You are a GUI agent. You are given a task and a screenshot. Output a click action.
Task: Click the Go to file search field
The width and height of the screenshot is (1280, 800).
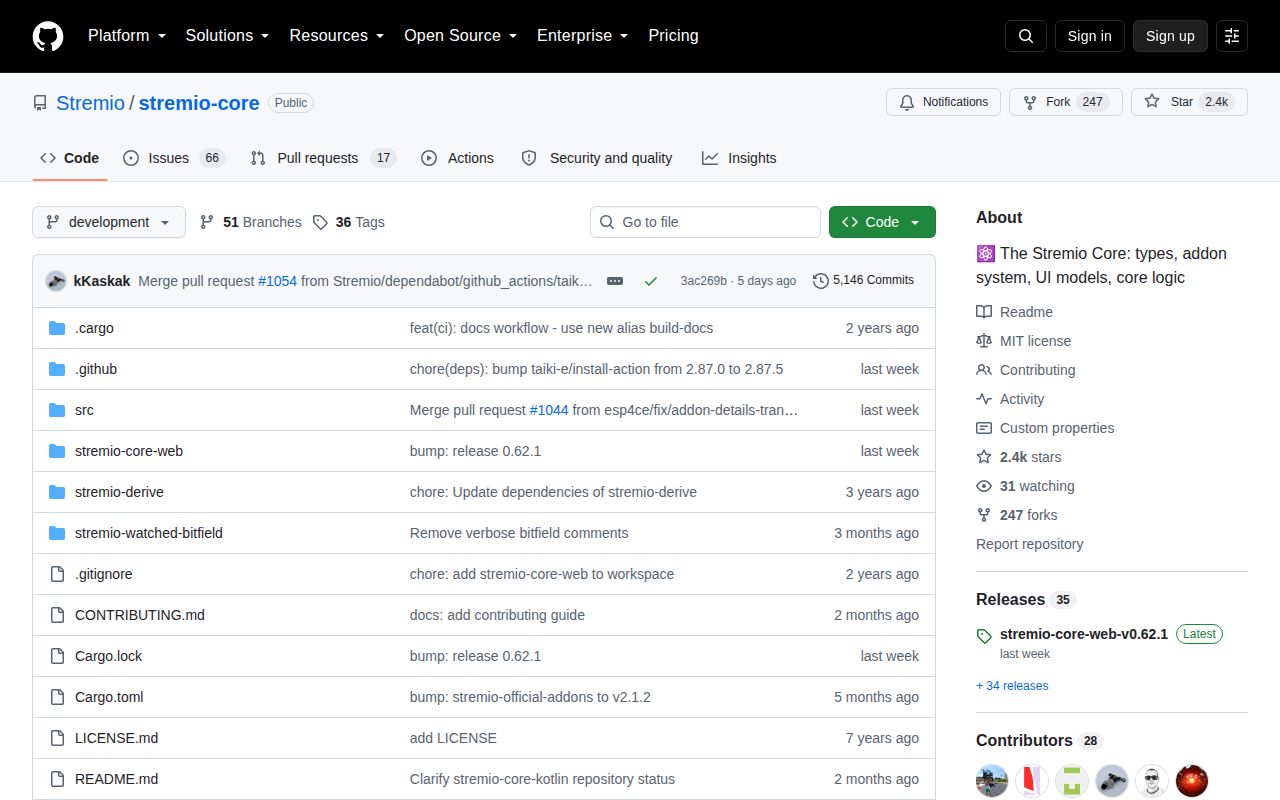(705, 222)
